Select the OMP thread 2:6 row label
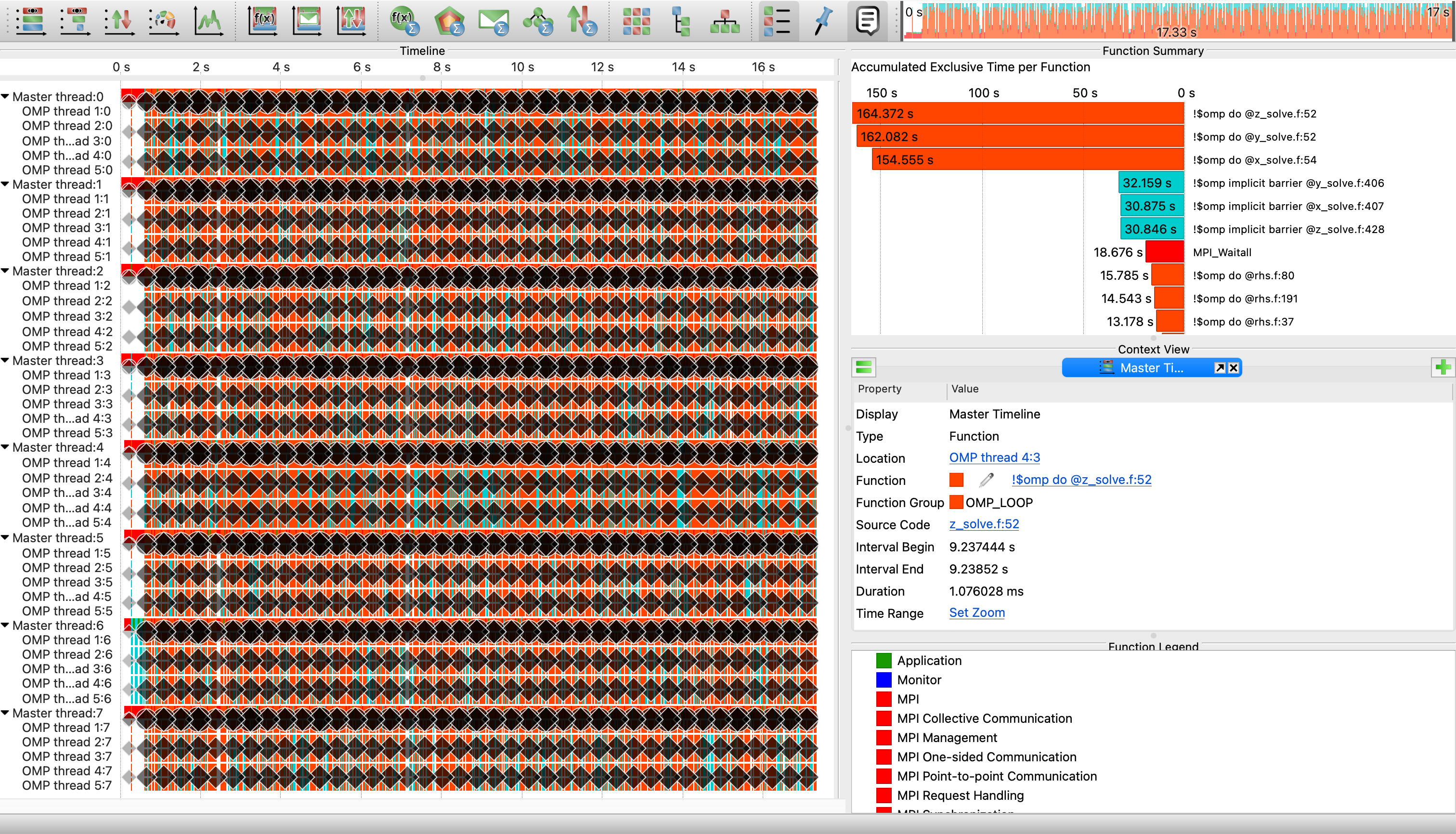The width and height of the screenshot is (1456, 834). [x=67, y=654]
